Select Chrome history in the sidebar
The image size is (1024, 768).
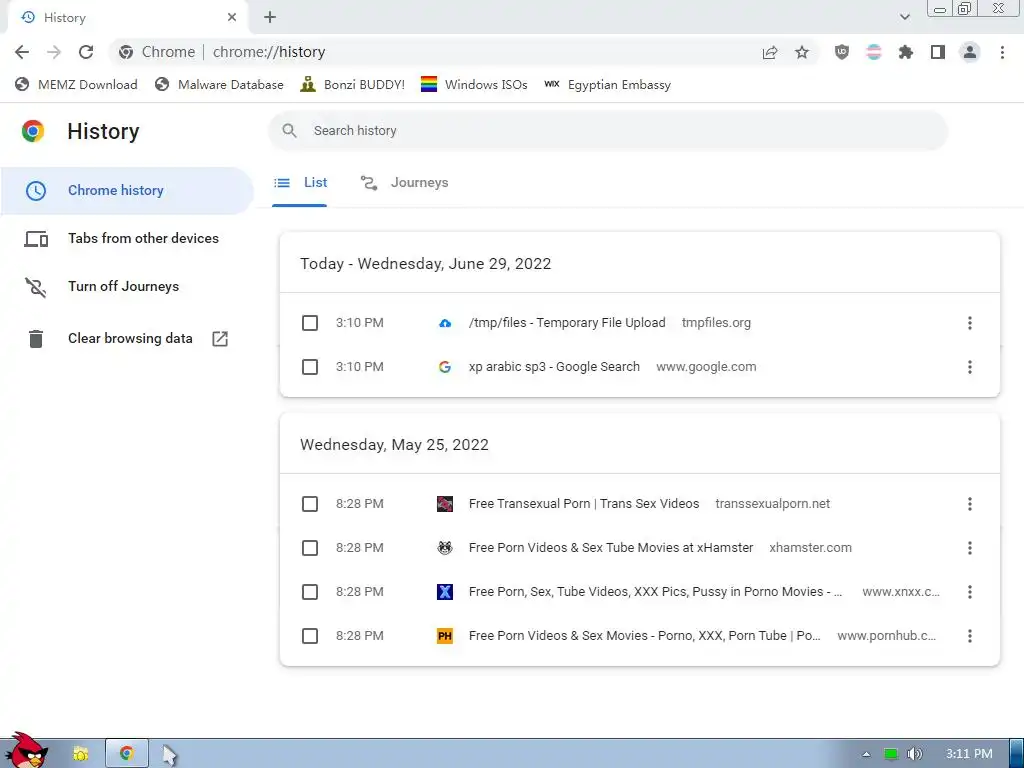pyautogui.click(x=127, y=191)
